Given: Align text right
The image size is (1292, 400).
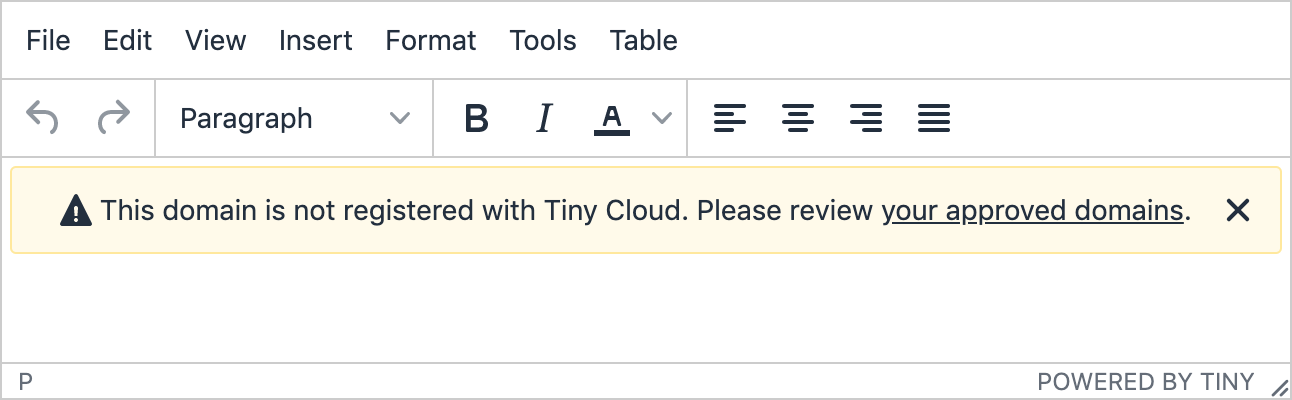Looking at the screenshot, I should 865,118.
